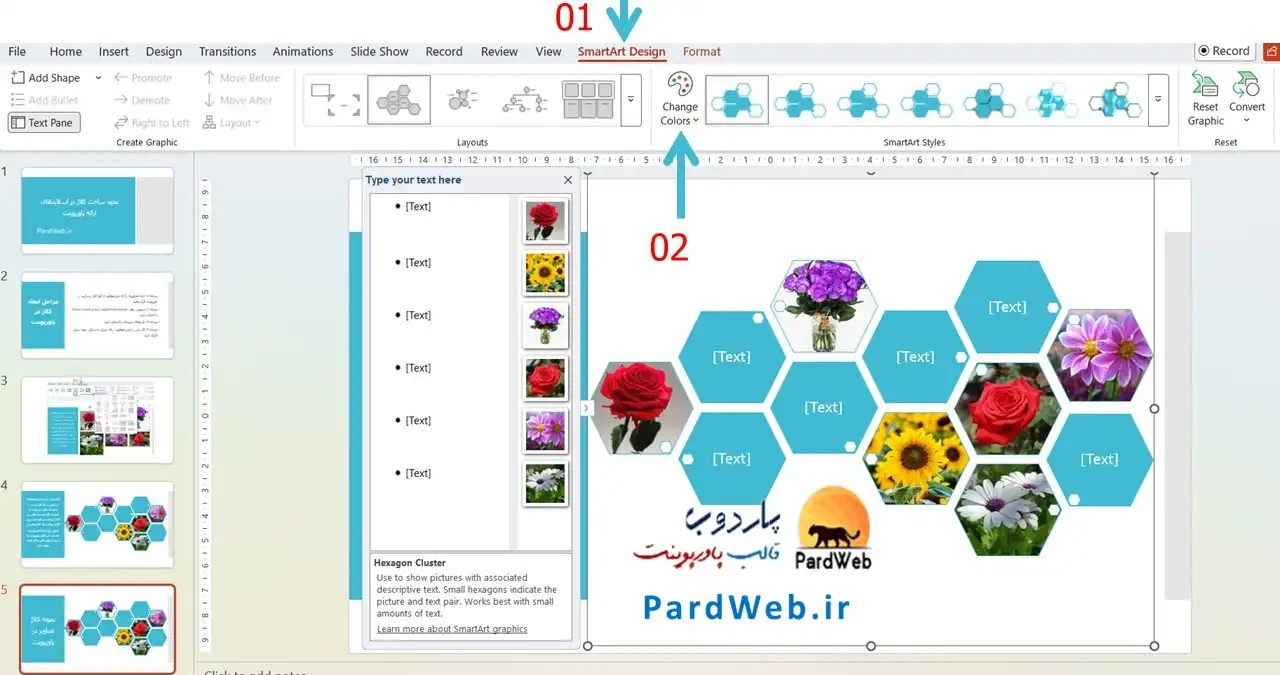The width and height of the screenshot is (1280, 675).
Task: Switch to the Review tab
Action: tap(499, 52)
